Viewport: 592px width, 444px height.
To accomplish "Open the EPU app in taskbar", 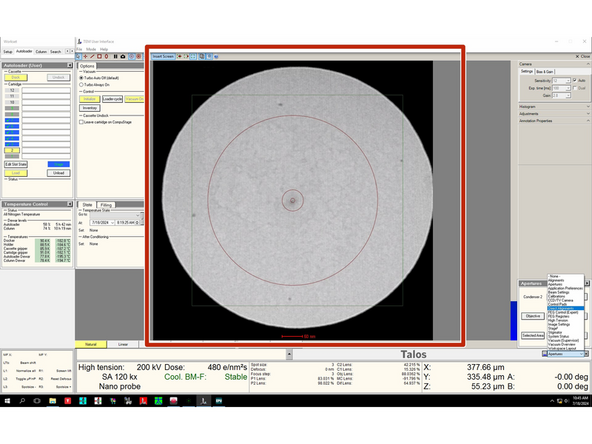I will point(219,401).
